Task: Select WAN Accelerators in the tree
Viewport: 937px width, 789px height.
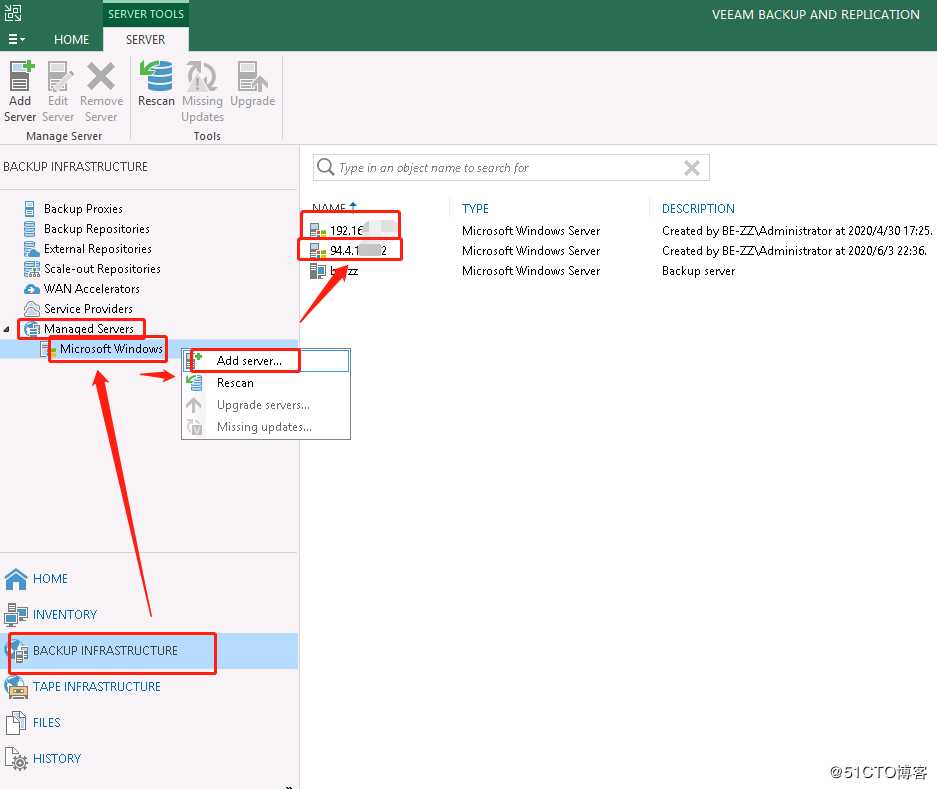Action: [91, 289]
